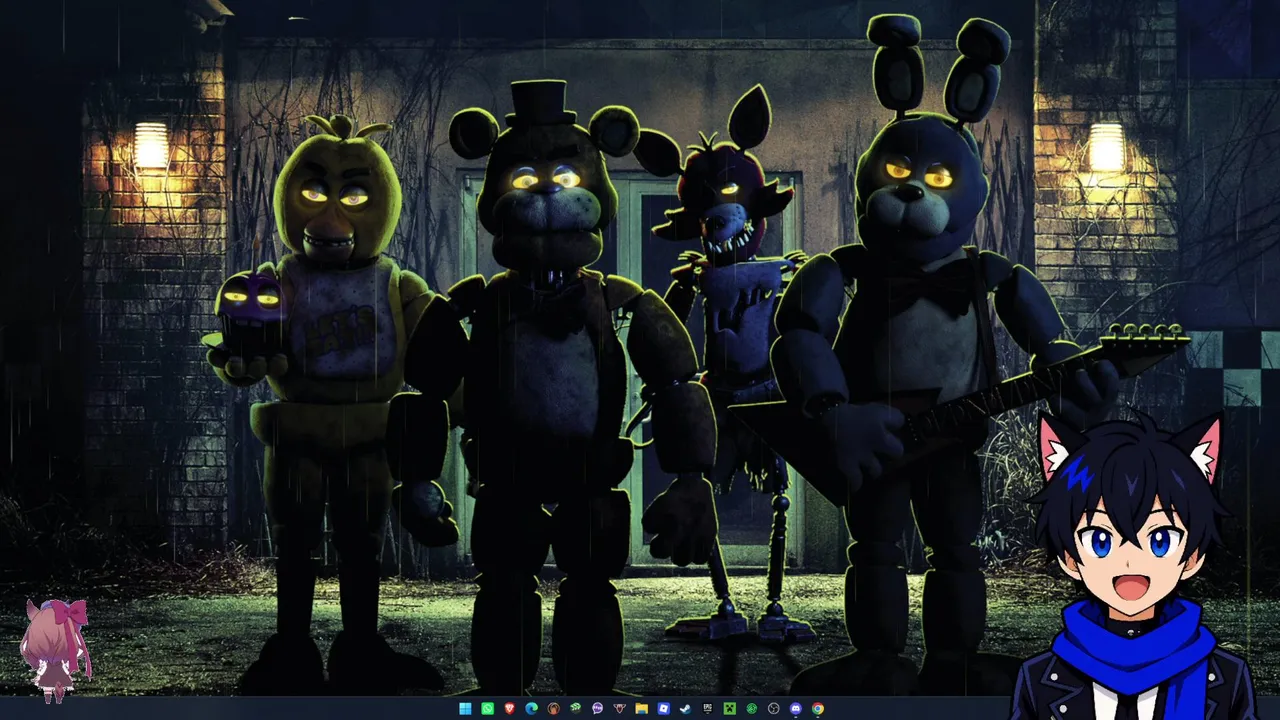1280x720 pixels.
Task: Open Brave browser from the taskbar
Action: pos(509,709)
